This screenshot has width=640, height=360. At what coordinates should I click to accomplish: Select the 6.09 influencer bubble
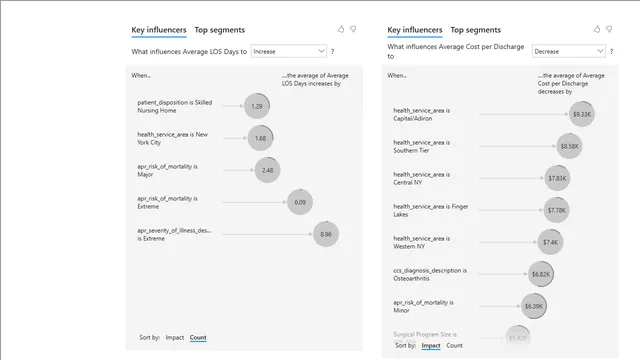coord(300,202)
